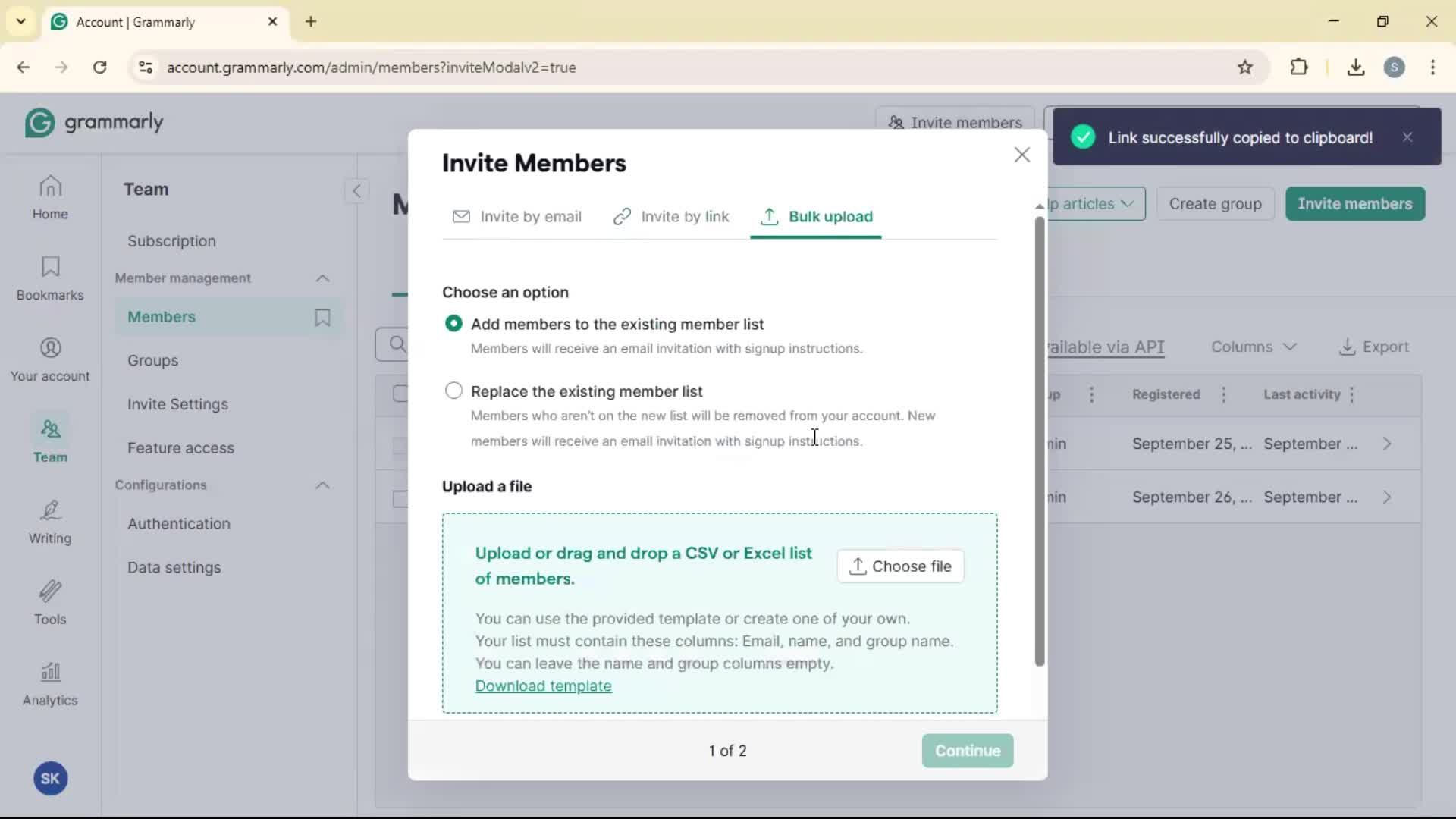Screen dimensions: 1456x819
Task: Open the Home panel in sidebar
Action: [x=49, y=197]
